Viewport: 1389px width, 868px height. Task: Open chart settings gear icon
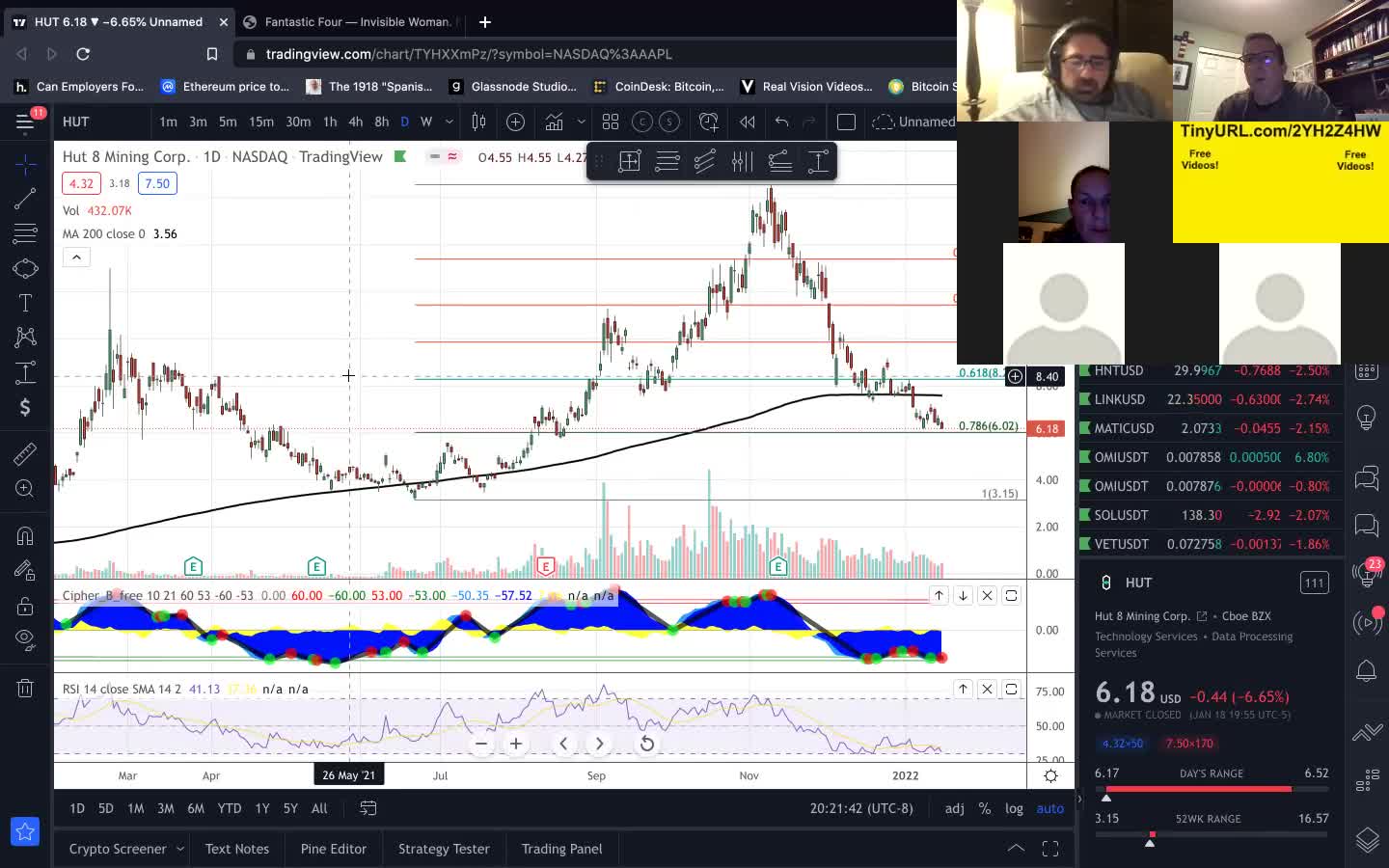[x=1050, y=775]
